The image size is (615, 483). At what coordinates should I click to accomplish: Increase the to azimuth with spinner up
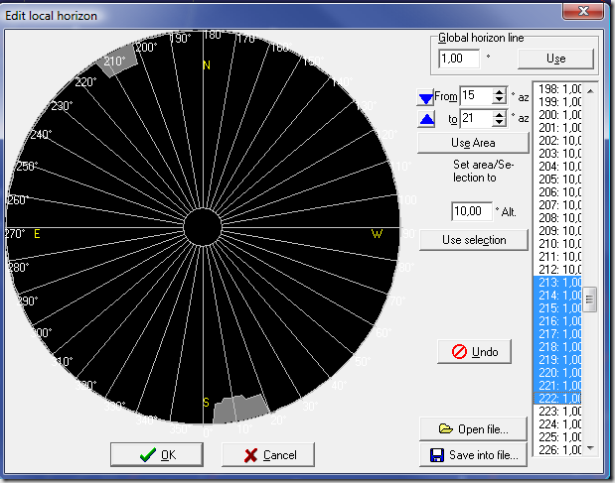coord(500,113)
